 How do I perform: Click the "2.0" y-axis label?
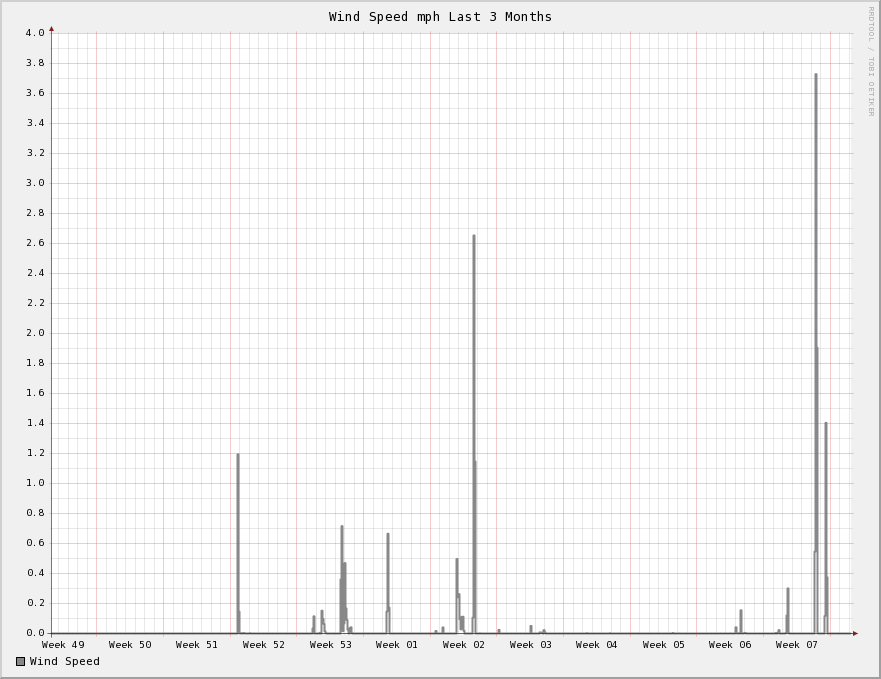[x=35, y=333]
